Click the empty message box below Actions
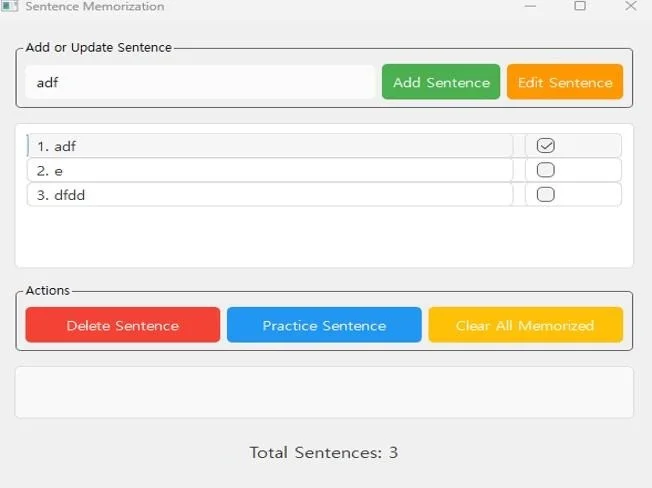 pyautogui.click(x=324, y=392)
